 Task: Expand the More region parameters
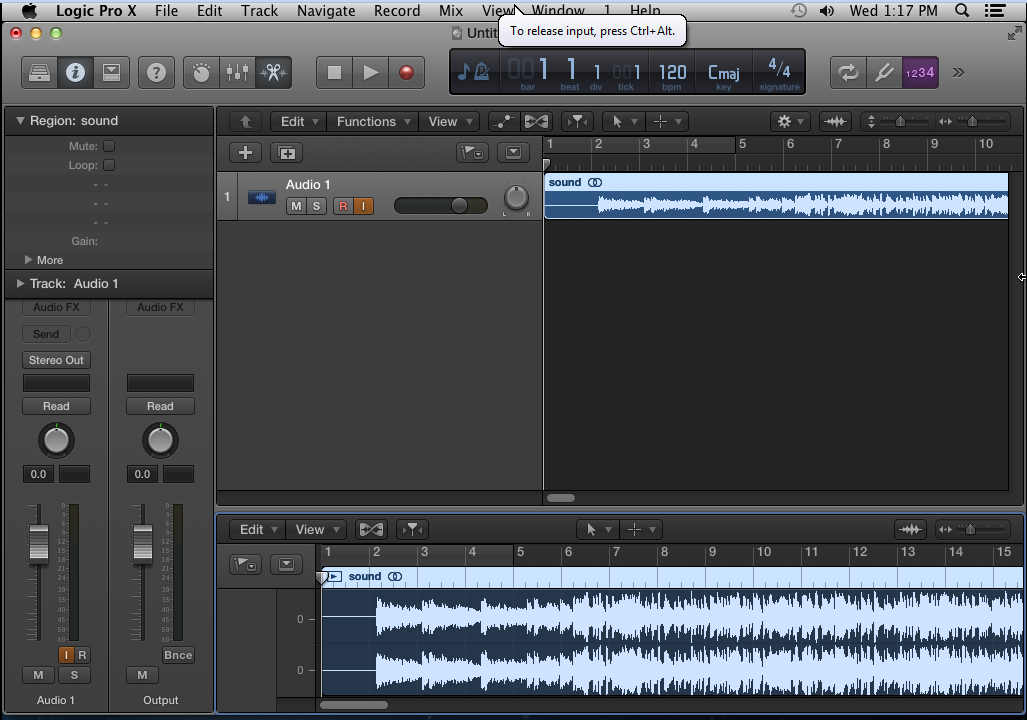29,260
